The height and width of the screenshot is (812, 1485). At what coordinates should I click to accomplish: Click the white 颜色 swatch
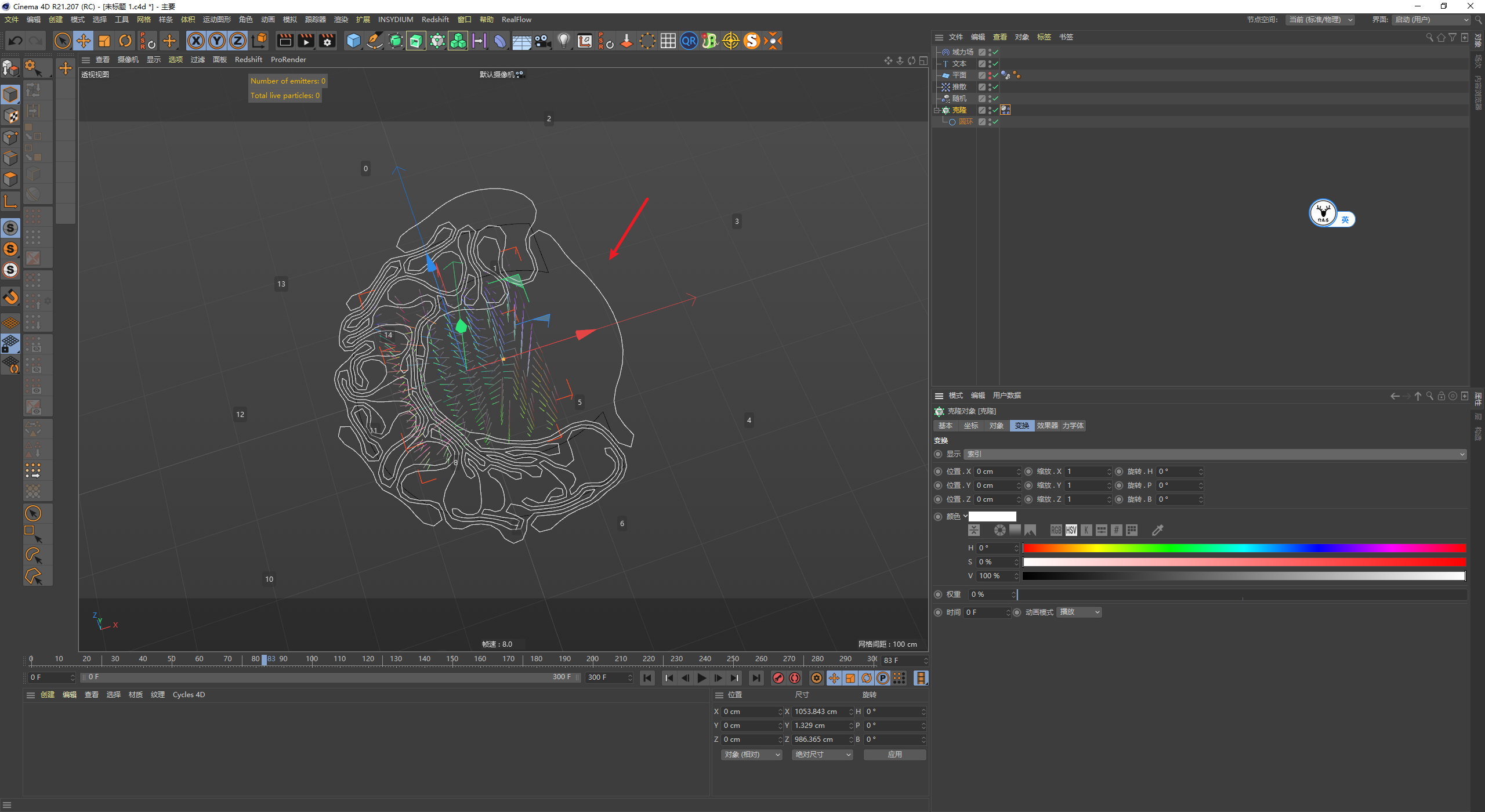tap(993, 516)
